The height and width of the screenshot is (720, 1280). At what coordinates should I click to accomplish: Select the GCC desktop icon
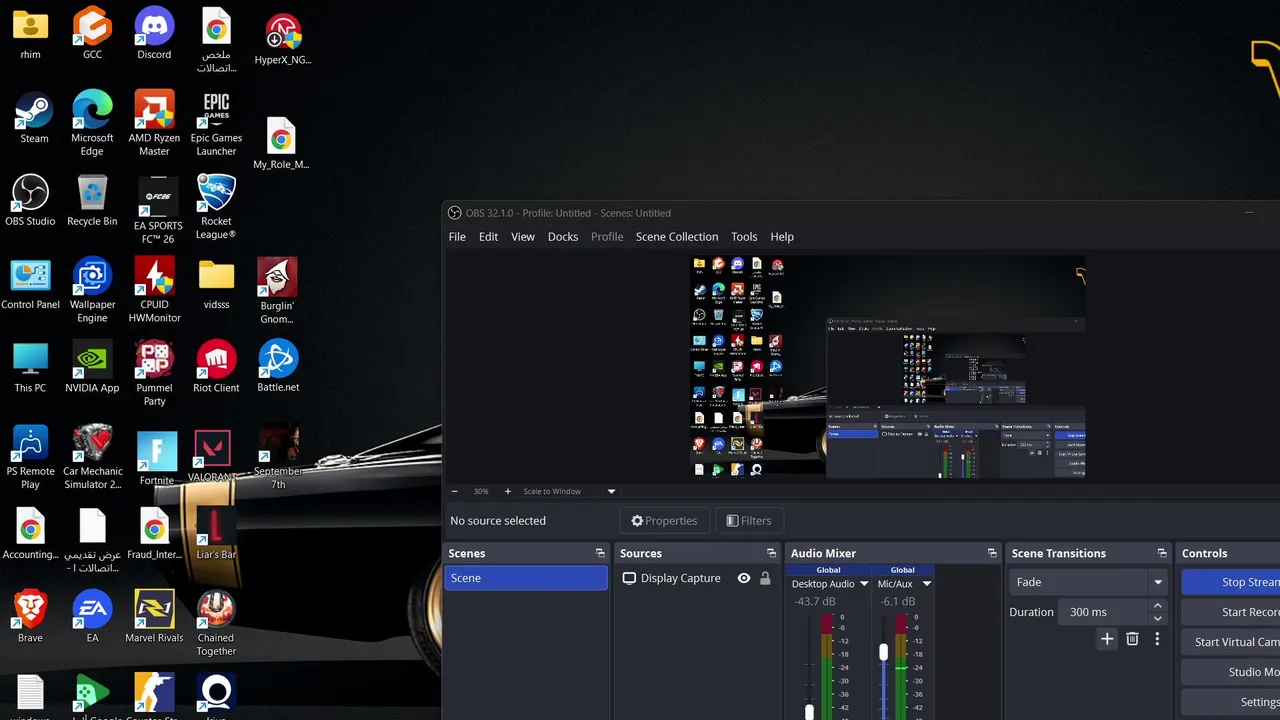92,35
